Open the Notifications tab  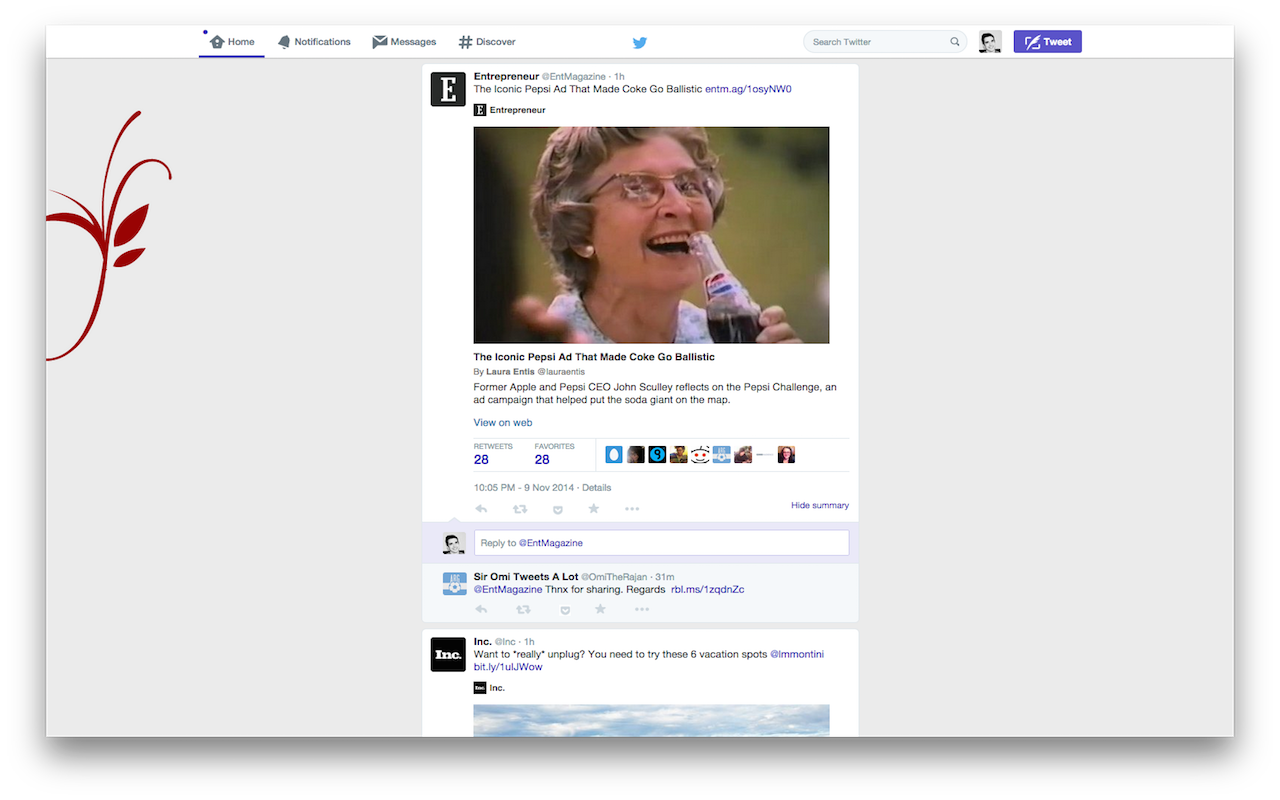[314, 42]
